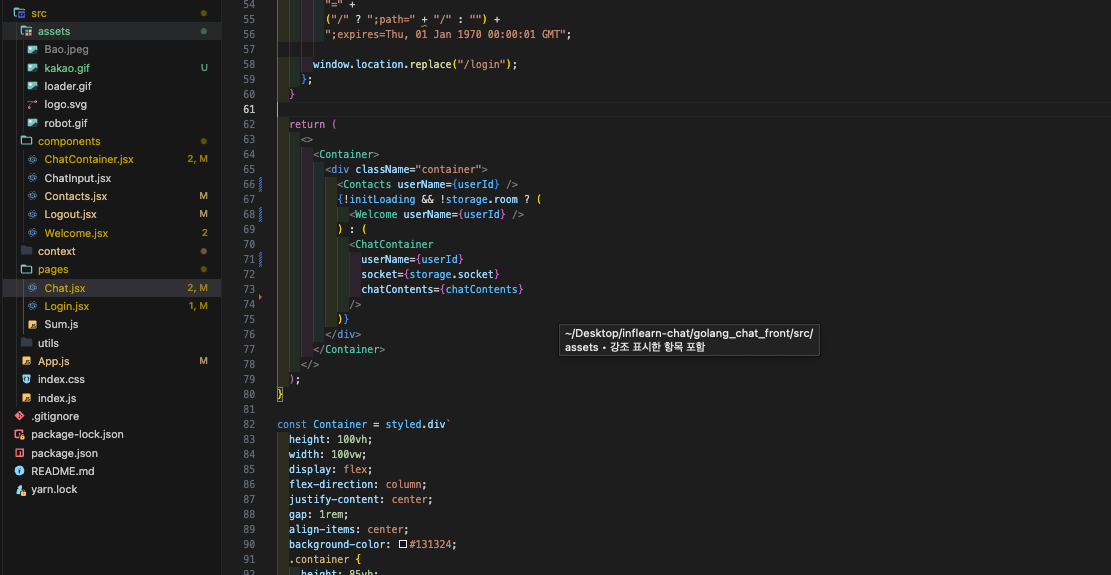
Task: Click the JS icon beside Sum.js
Action: pos(32,324)
